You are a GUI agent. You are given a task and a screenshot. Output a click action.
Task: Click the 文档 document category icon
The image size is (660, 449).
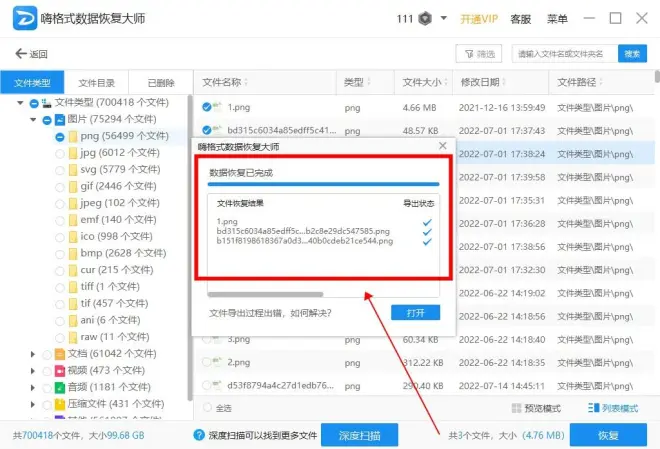(60, 354)
